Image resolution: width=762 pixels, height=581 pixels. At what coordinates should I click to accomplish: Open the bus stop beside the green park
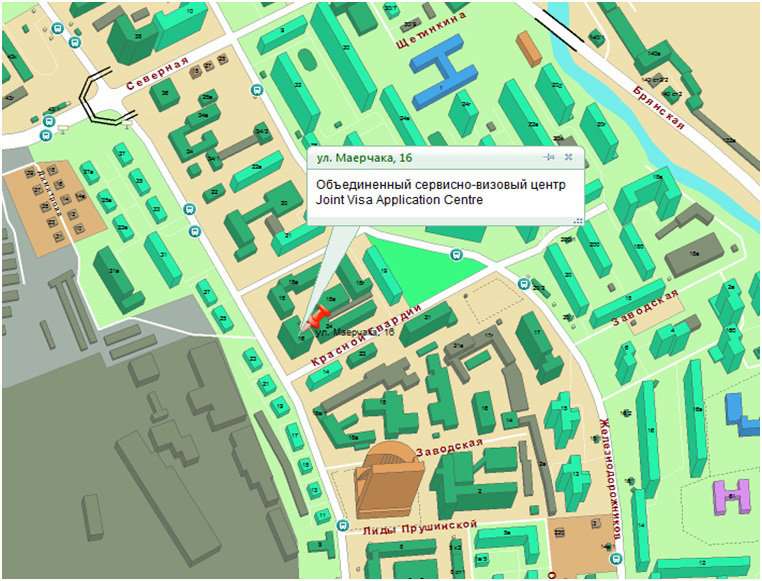(456, 254)
